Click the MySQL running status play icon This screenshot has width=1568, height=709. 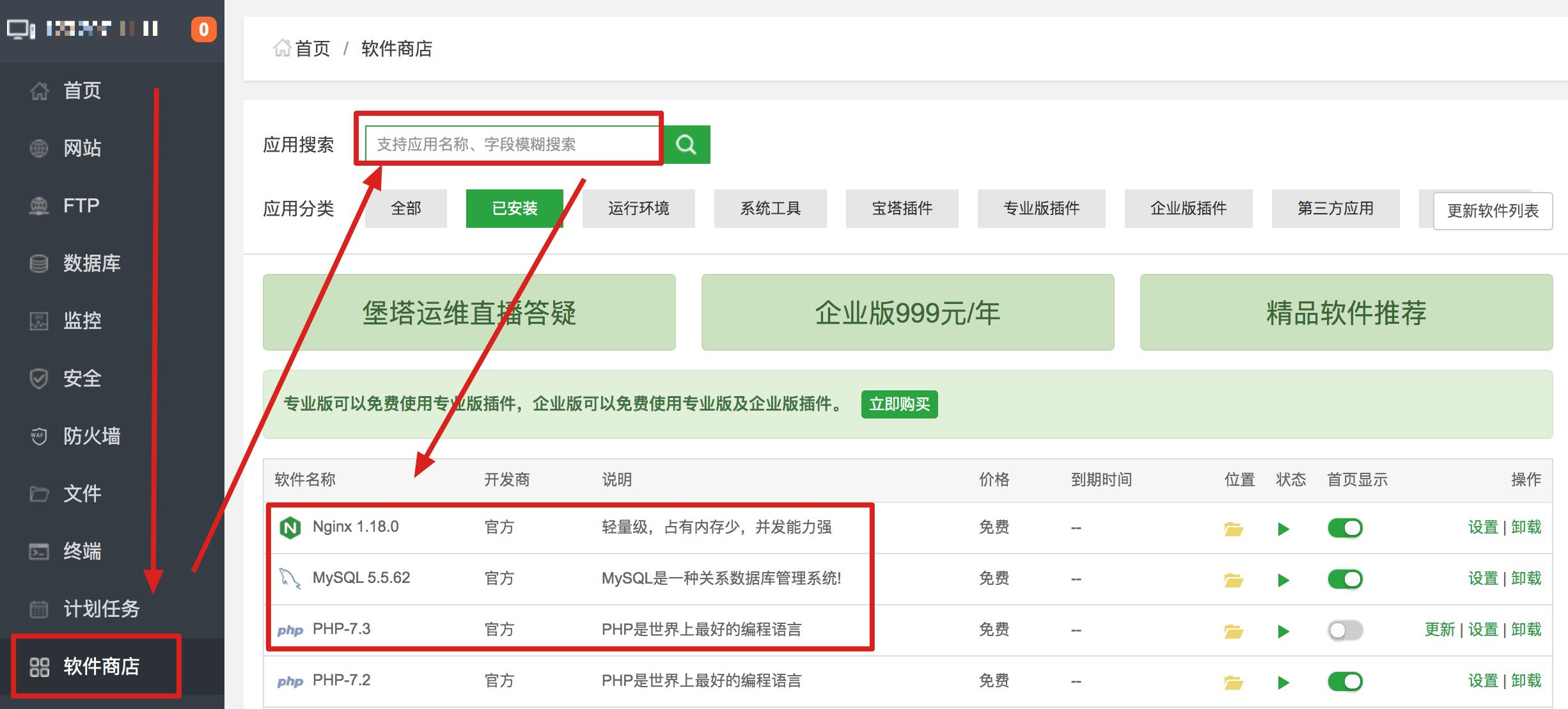(x=1283, y=580)
